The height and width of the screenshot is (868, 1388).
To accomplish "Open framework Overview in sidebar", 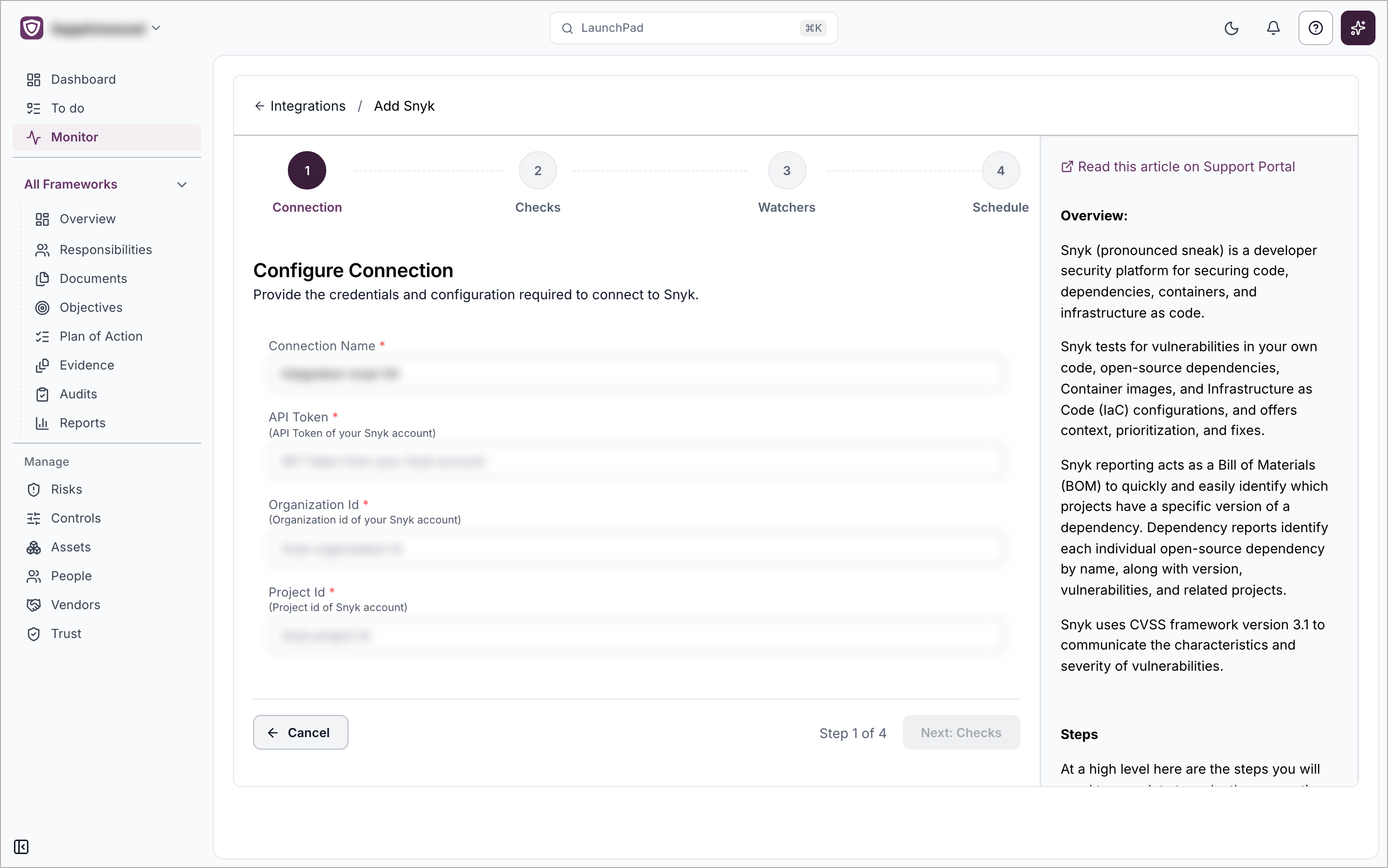I will pos(87,219).
